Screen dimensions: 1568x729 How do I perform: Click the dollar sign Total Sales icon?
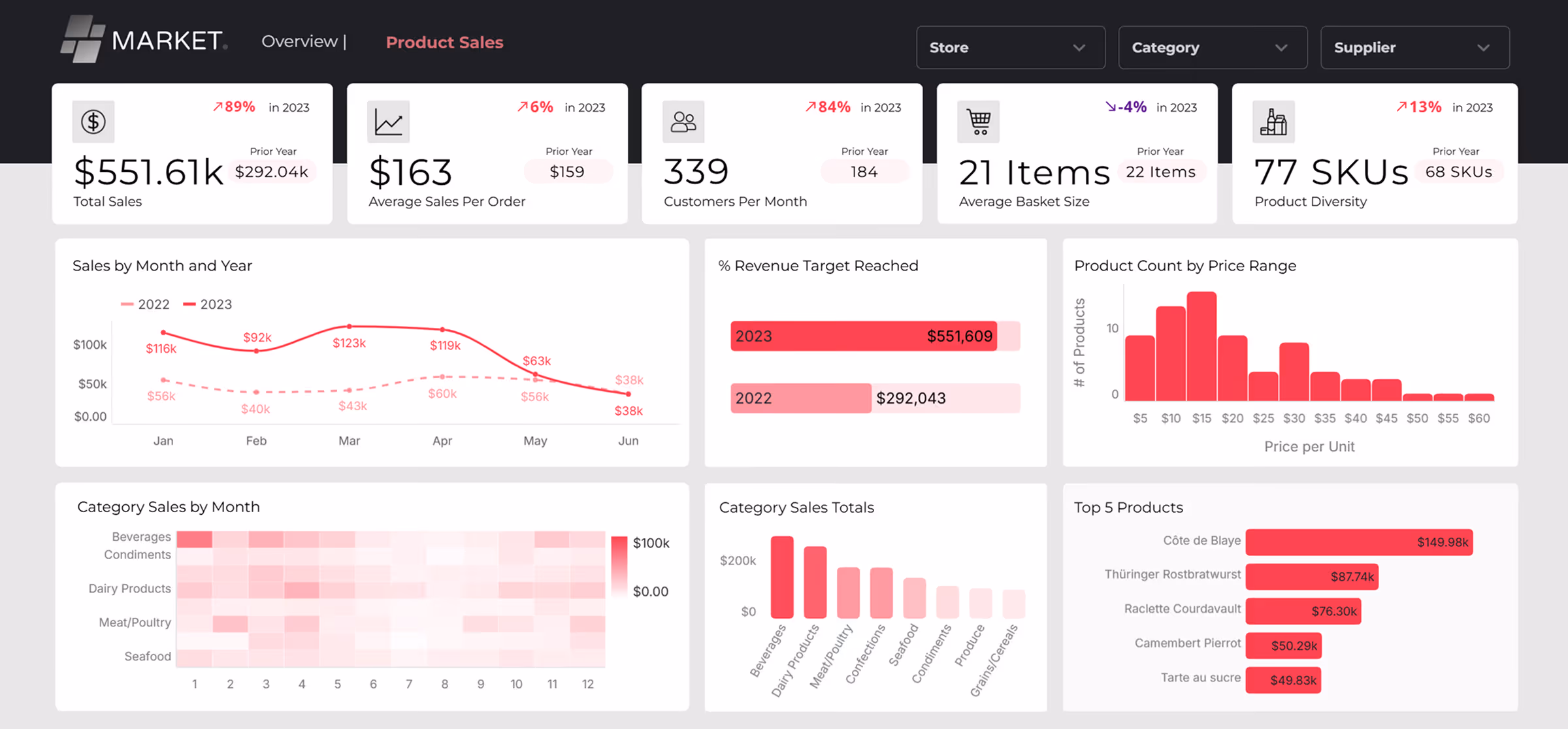pos(93,121)
